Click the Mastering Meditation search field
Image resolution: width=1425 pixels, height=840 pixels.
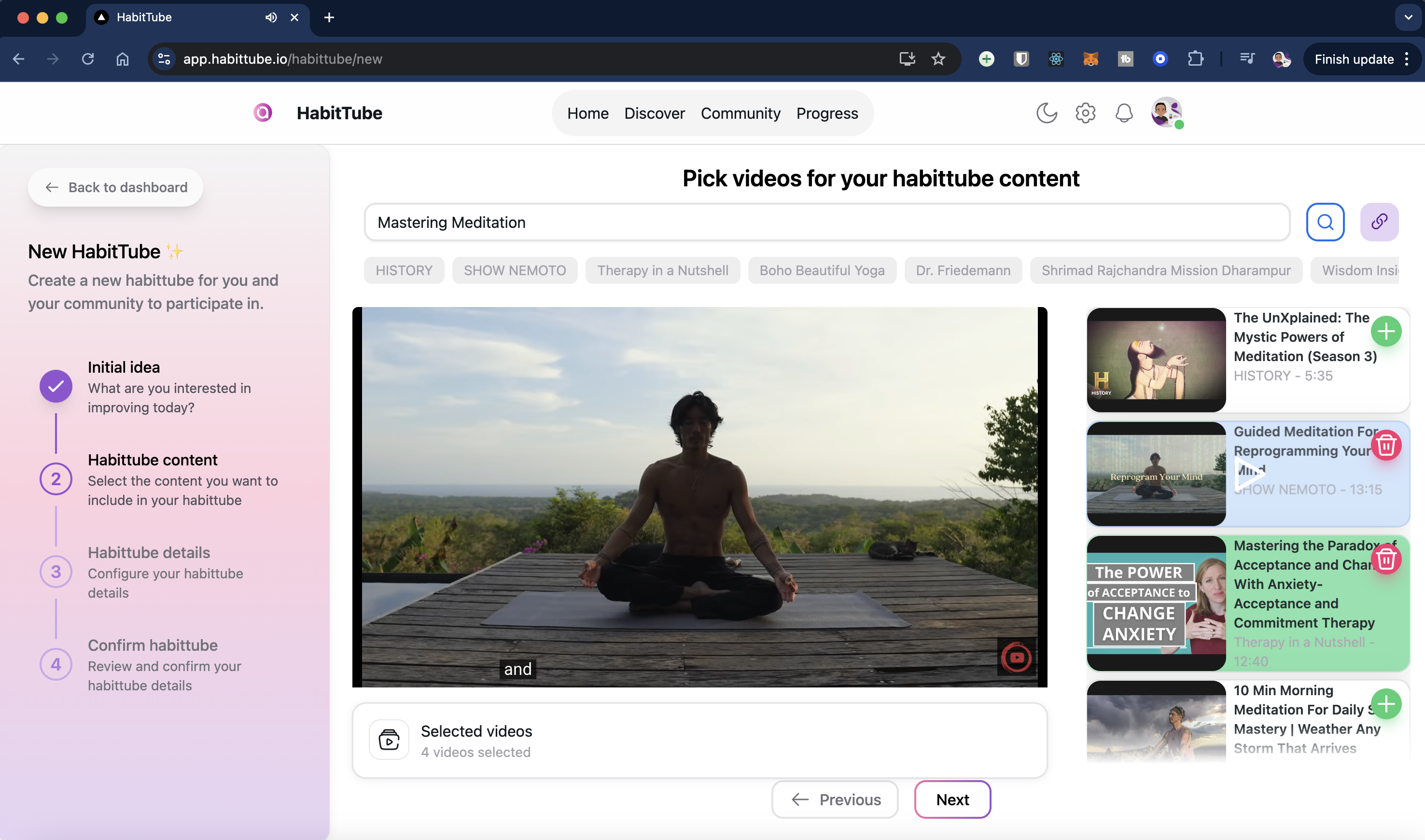826,223
